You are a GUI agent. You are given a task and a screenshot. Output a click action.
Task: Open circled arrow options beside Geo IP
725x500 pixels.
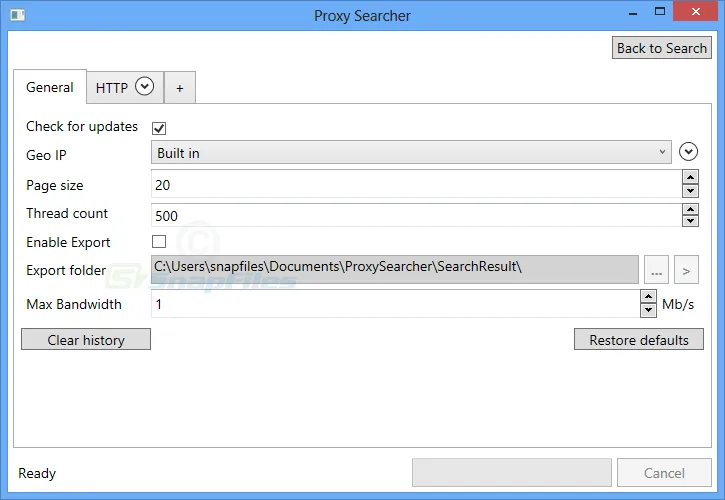coord(688,152)
